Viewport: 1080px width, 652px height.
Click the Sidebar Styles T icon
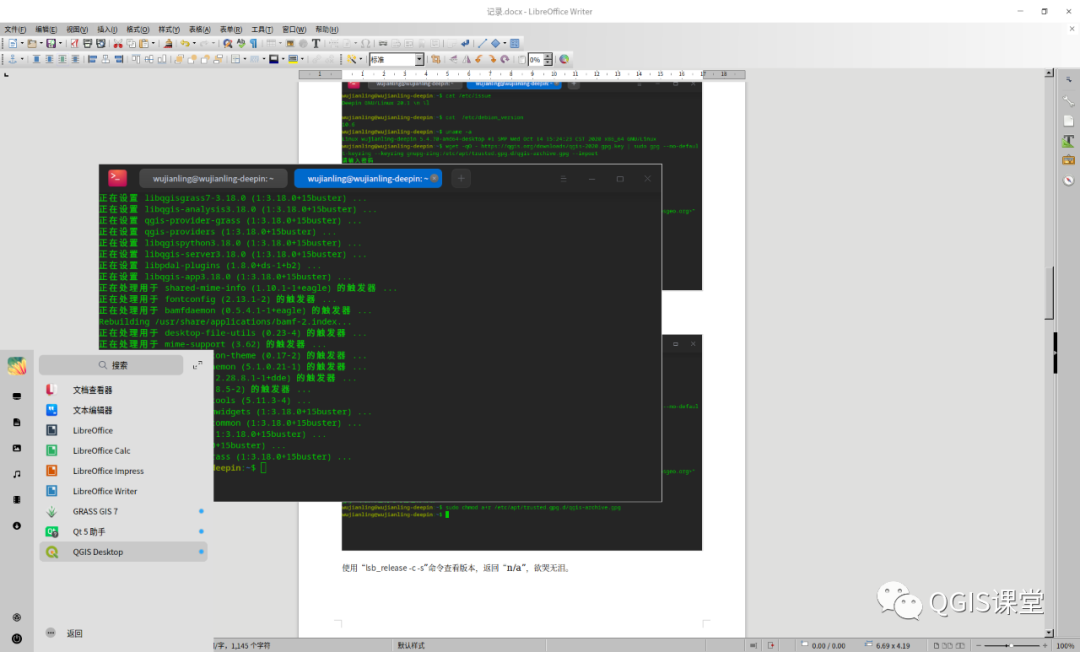pyautogui.click(x=1068, y=141)
